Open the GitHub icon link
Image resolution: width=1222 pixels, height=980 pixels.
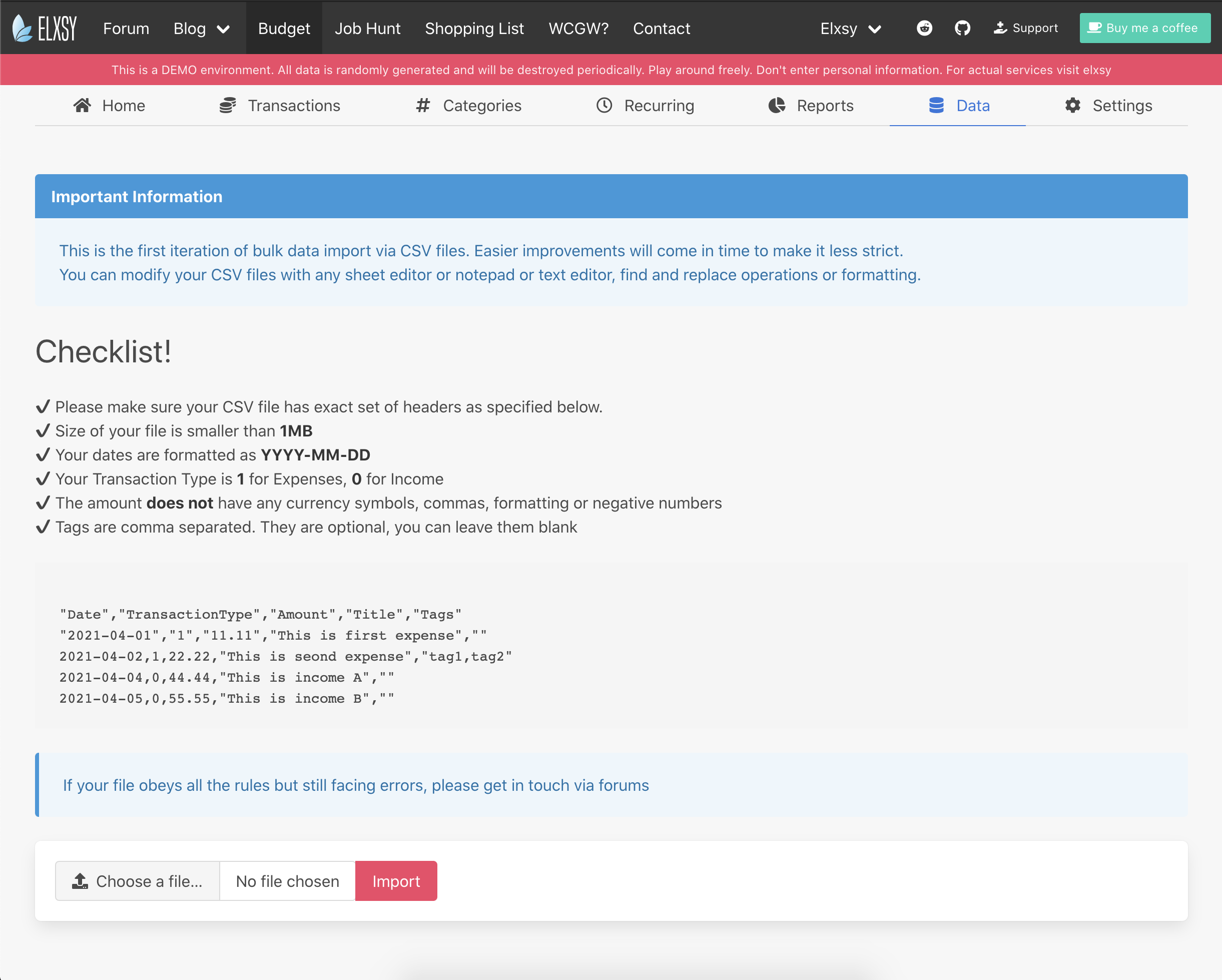[962, 28]
